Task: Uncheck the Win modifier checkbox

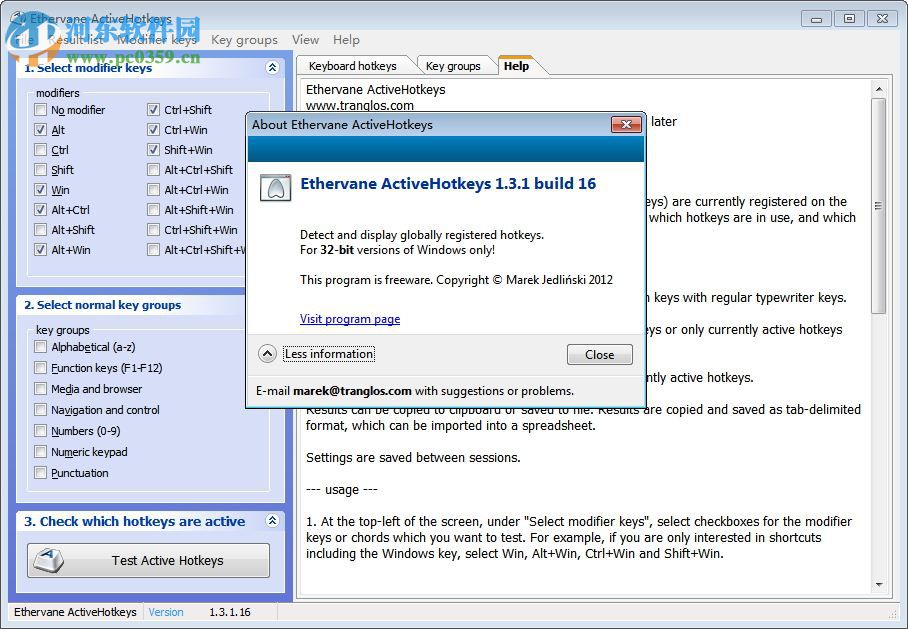Action: [41, 189]
